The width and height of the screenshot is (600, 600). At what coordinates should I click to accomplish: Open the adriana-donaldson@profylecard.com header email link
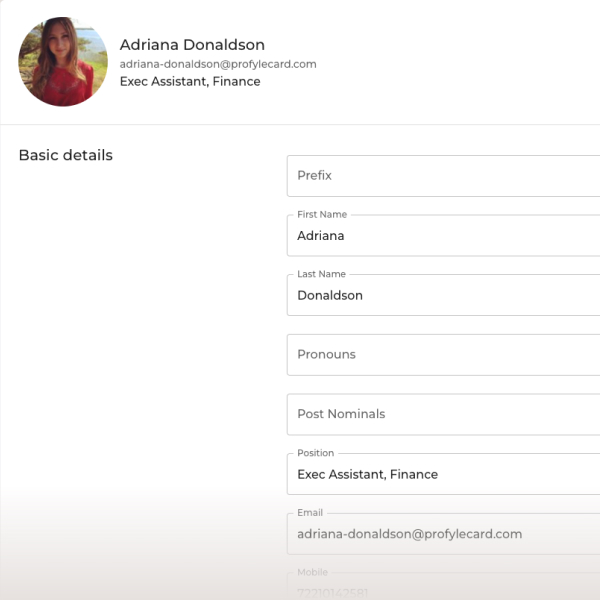click(218, 64)
